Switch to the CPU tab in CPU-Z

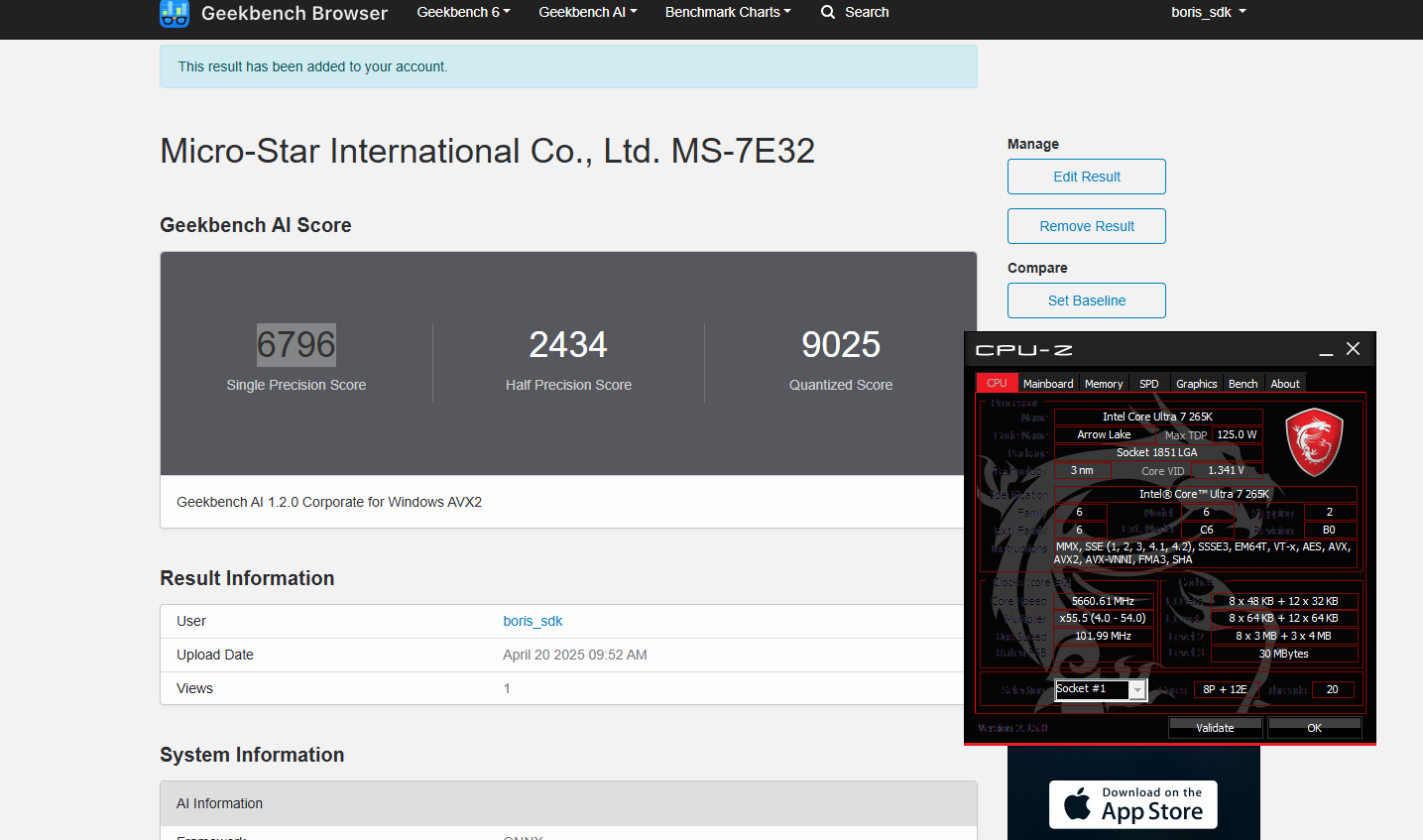point(997,383)
